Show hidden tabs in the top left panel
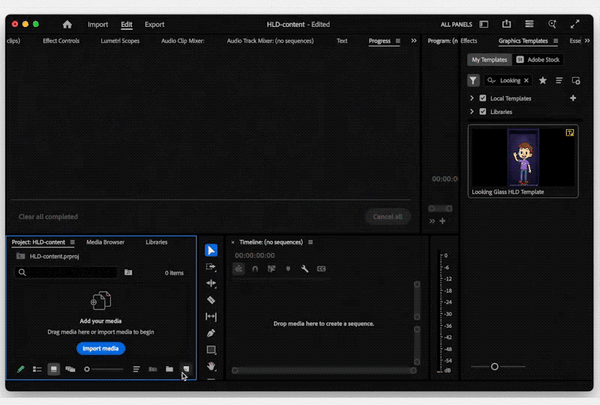Image resolution: width=600 pixels, height=405 pixels. (414, 41)
